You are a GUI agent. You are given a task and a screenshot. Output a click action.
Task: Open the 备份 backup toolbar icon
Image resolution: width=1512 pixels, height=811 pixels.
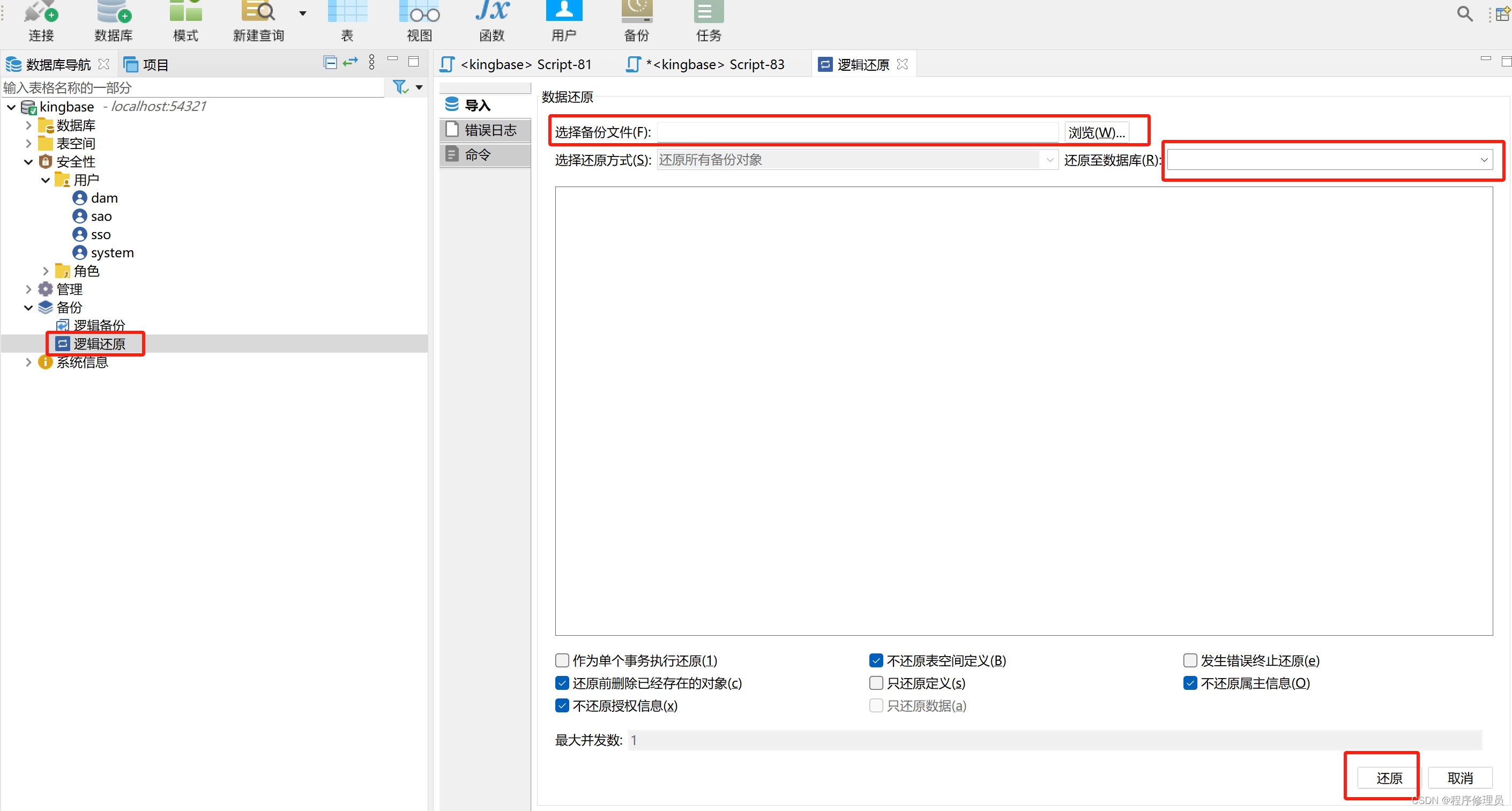coord(636,20)
